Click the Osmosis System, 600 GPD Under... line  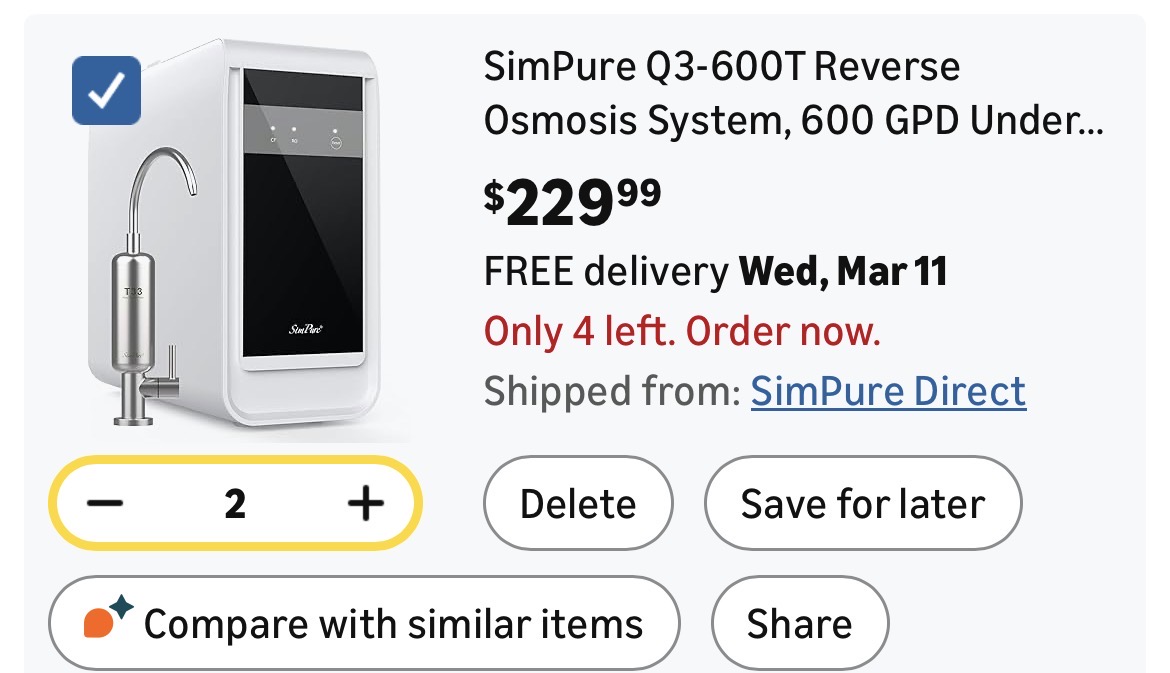(793, 123)
